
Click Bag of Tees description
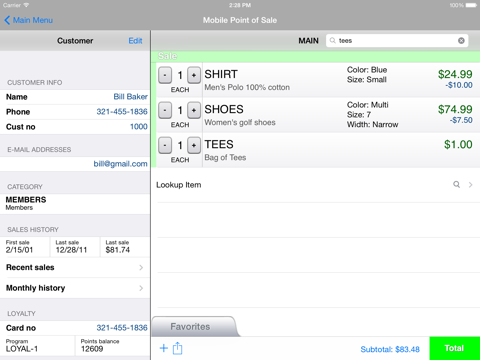(x=225, y=158)
